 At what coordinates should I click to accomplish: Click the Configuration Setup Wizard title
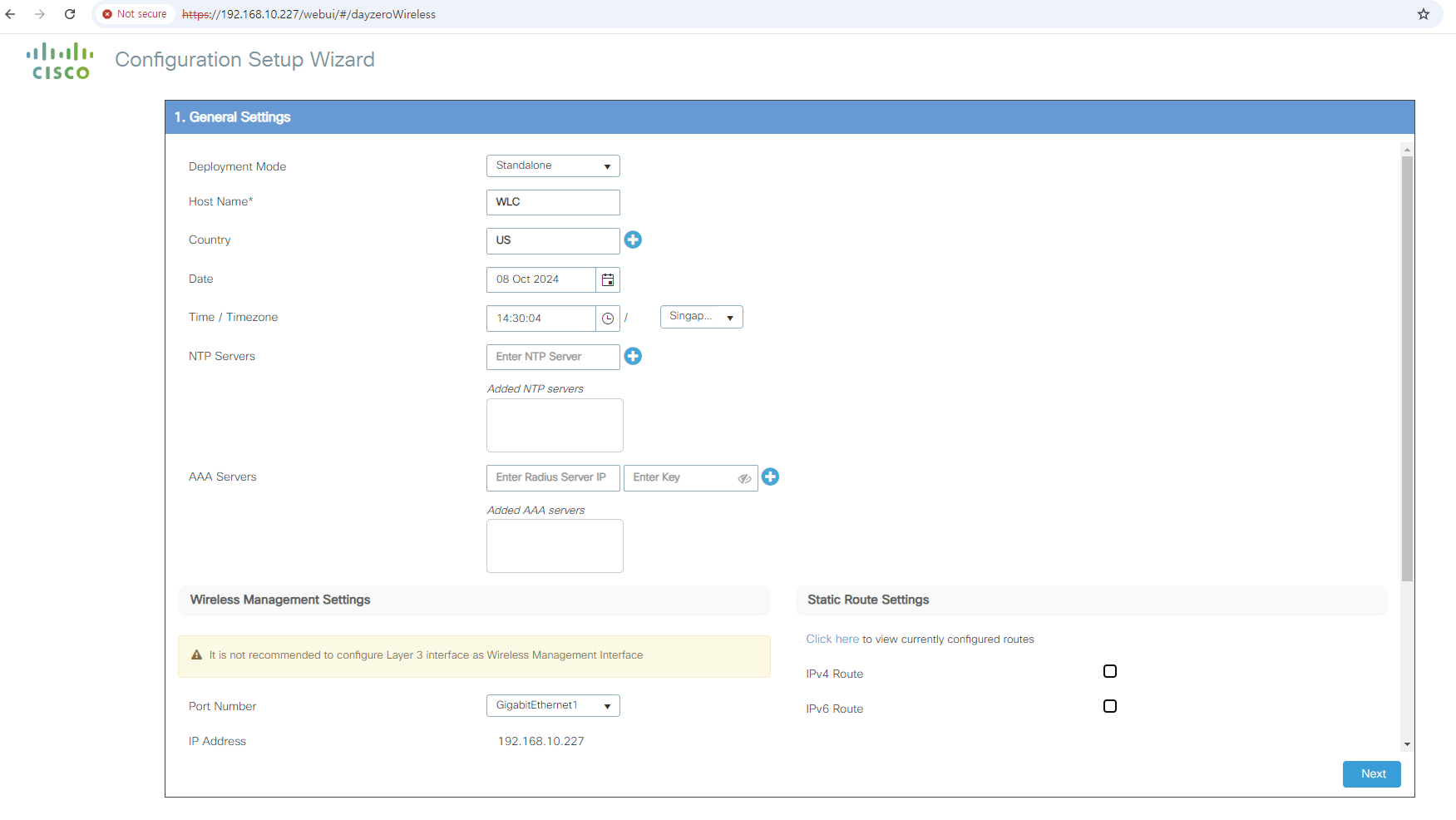[244, 60]
